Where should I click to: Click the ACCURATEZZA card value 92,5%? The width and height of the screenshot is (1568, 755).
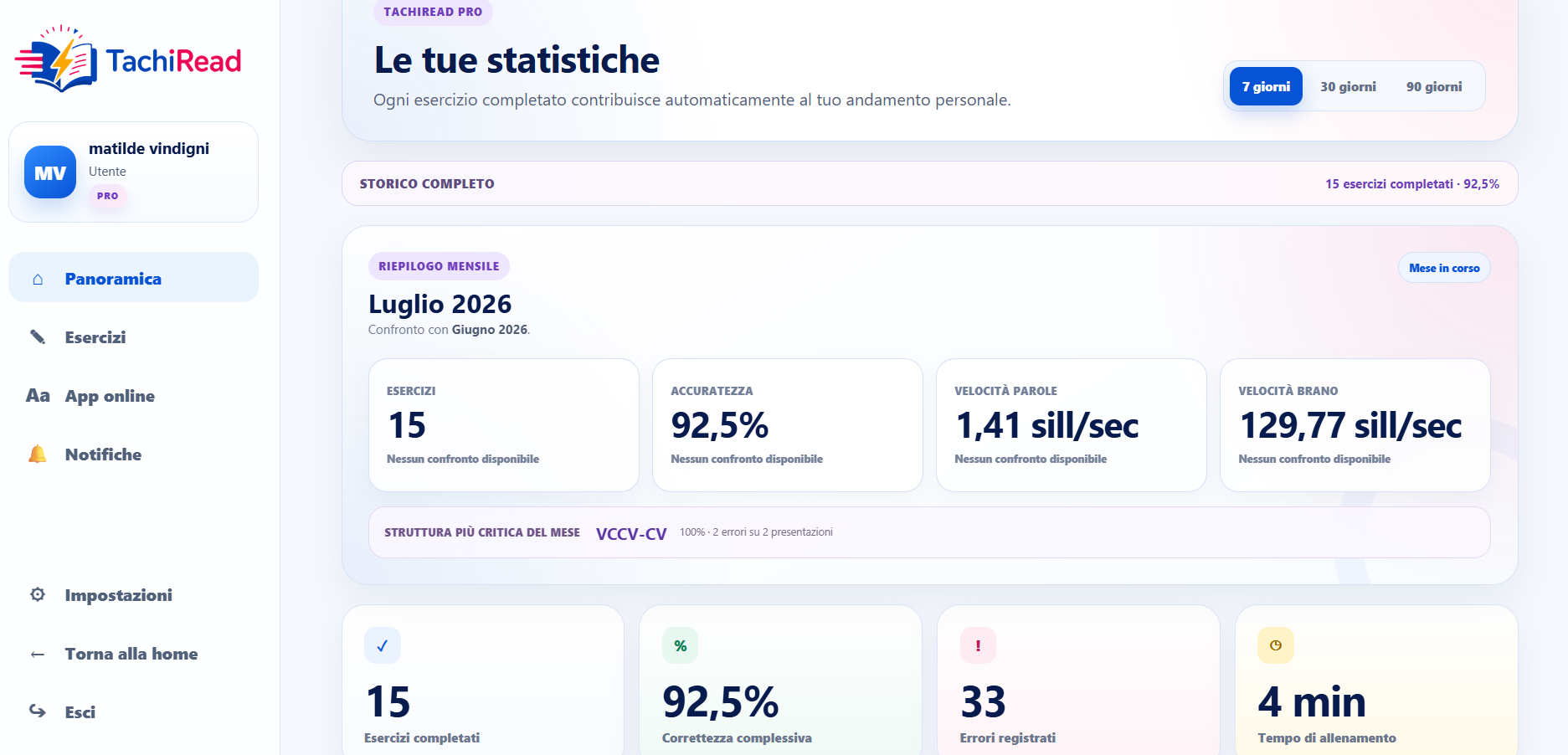click(x=719, y=425)
